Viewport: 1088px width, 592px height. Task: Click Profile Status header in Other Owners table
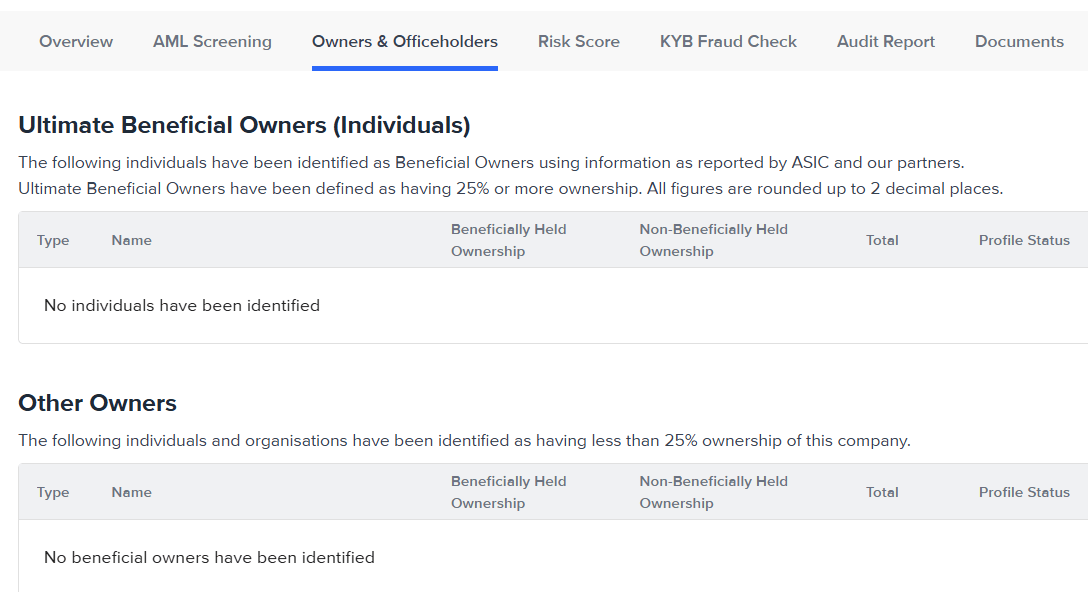tap(1024, 492)
